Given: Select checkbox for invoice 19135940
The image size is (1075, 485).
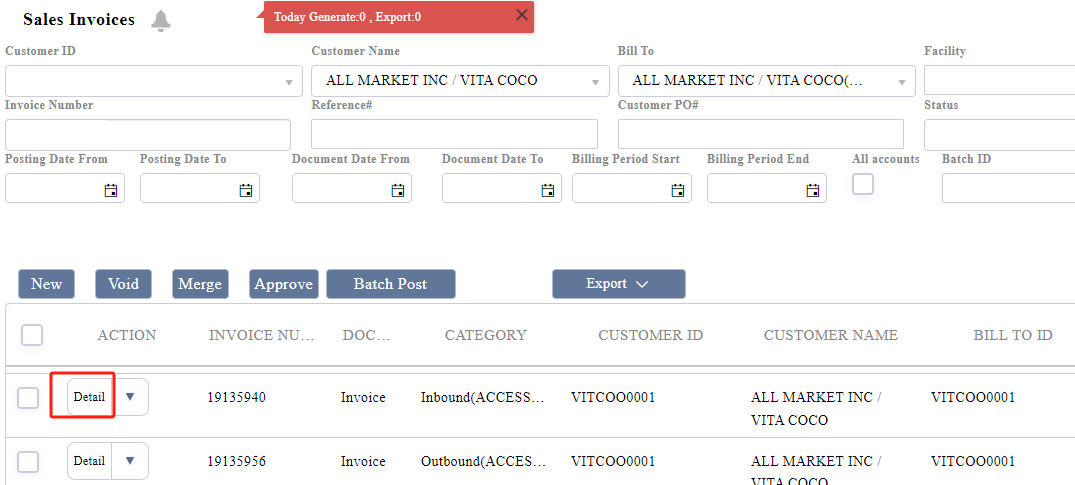Looking at the screenshot, I should pos(29,398).
